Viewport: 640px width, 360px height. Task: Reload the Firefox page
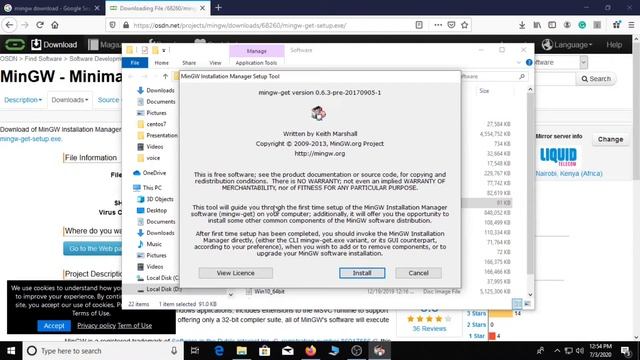tap(40, 25)
